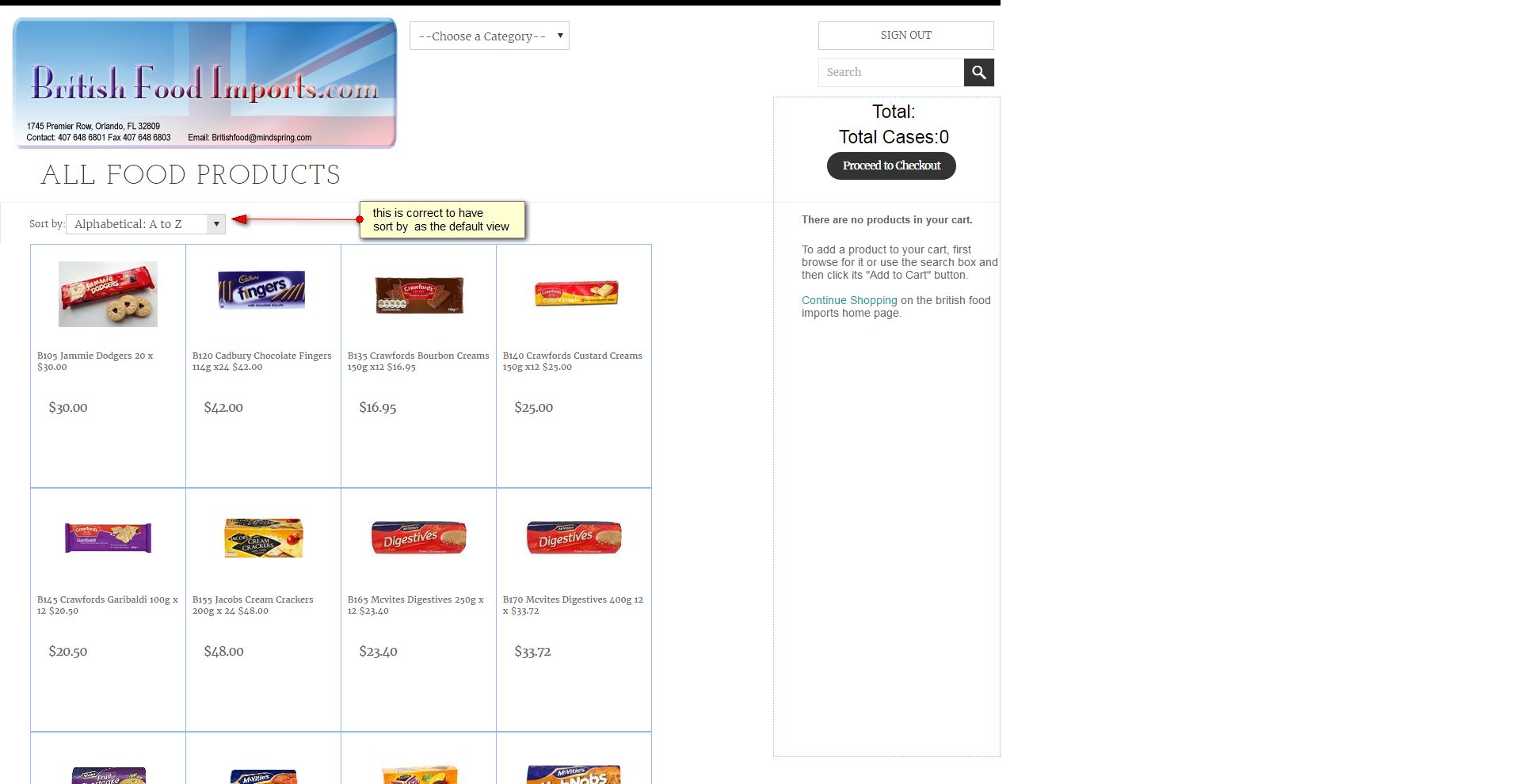Click the large $42.00 price
This screenshot has height=784, width=1521.
pyautogui.click(x=223, y=408)
